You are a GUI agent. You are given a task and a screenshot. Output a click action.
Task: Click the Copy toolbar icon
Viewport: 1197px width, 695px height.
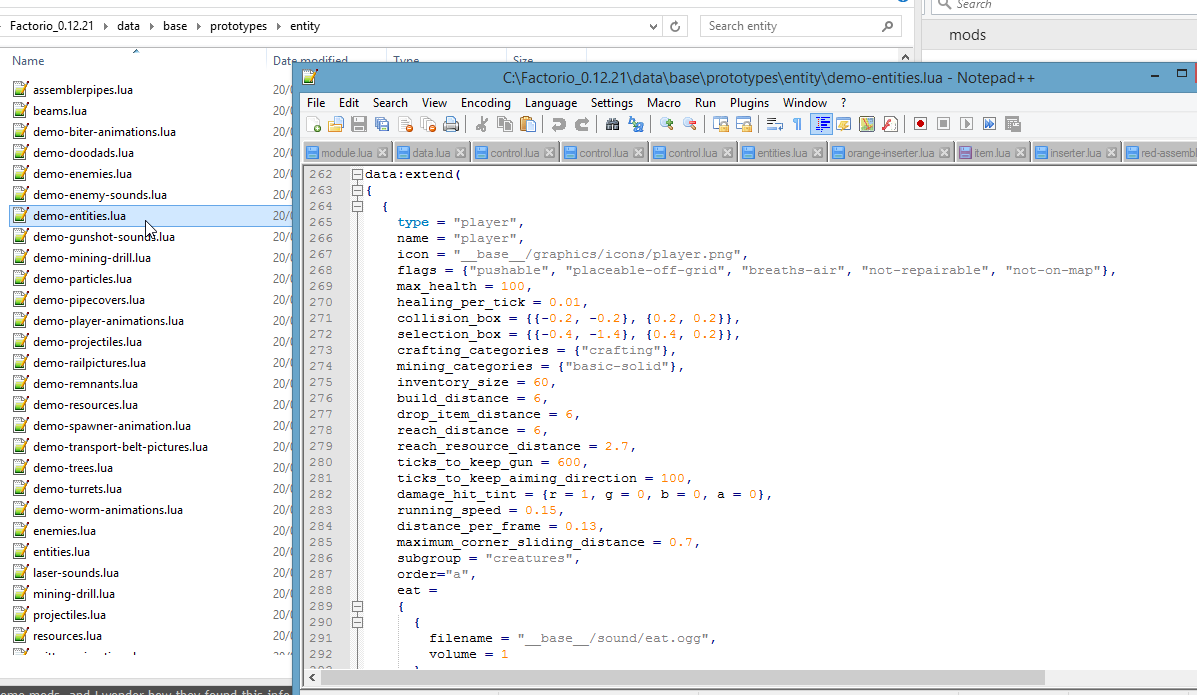click(505, 124)
